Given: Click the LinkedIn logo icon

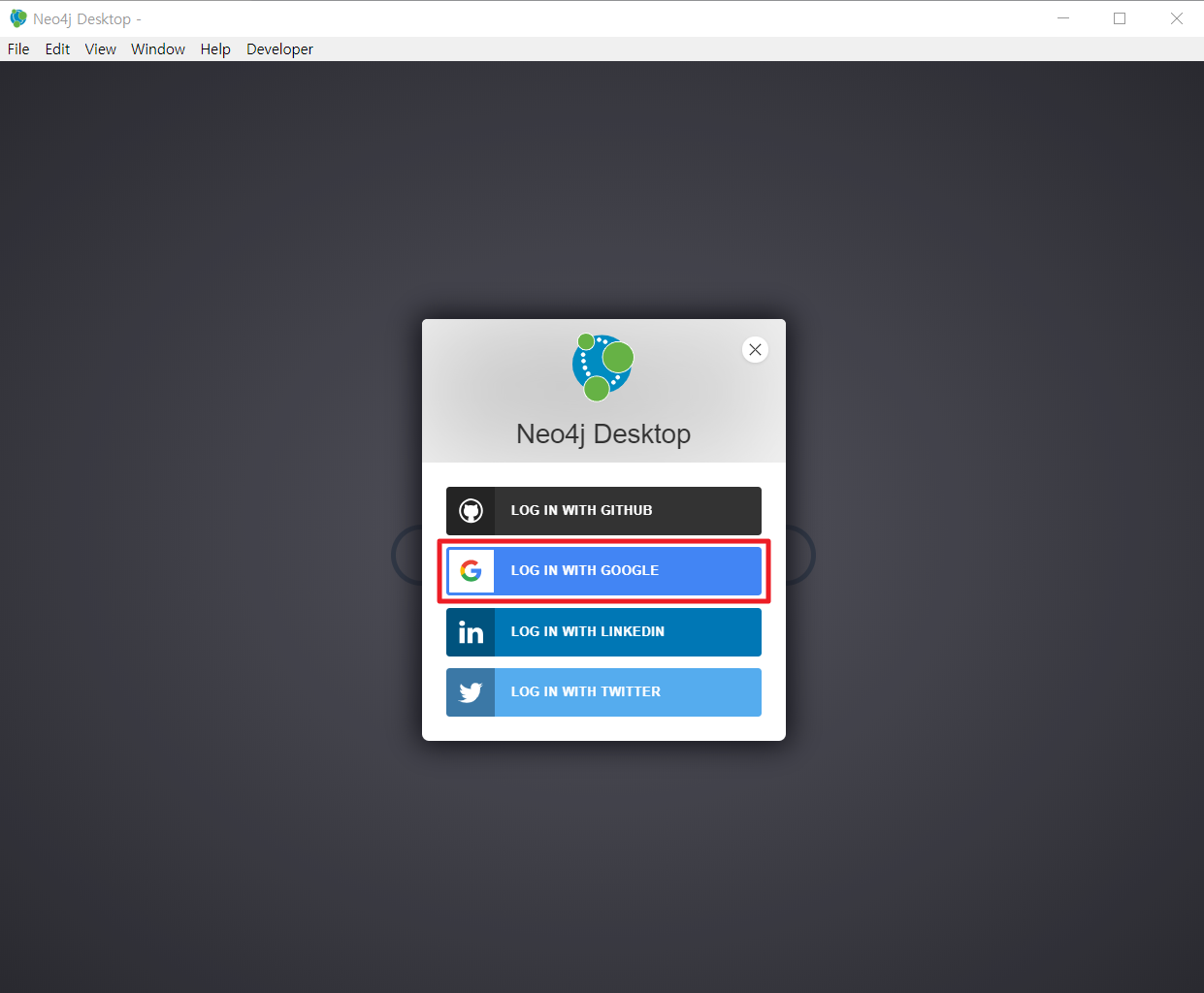Looking at the screenshot, I should tap(471, 632).
